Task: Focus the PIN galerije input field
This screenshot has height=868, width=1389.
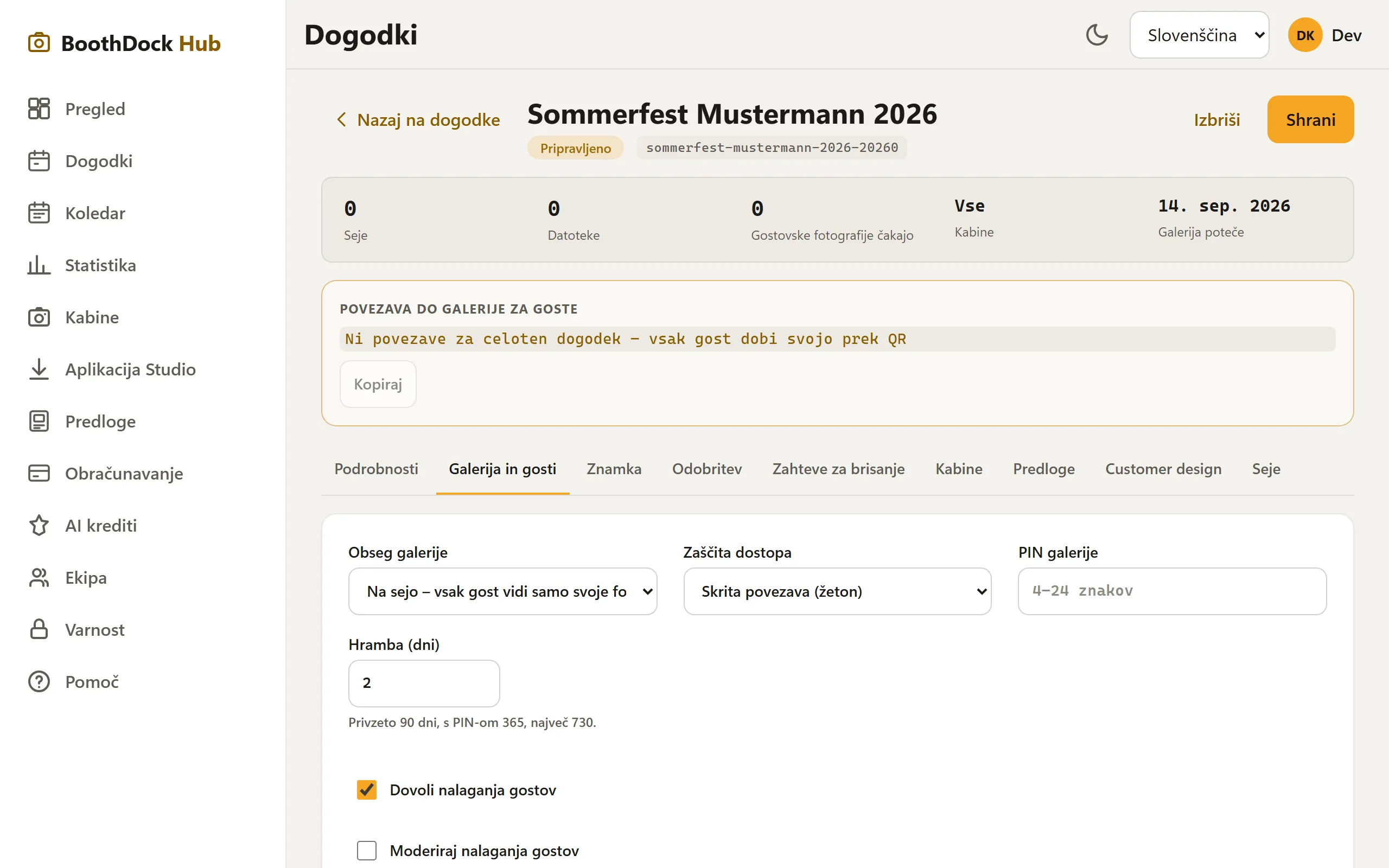Action: tap(1172, 591)
